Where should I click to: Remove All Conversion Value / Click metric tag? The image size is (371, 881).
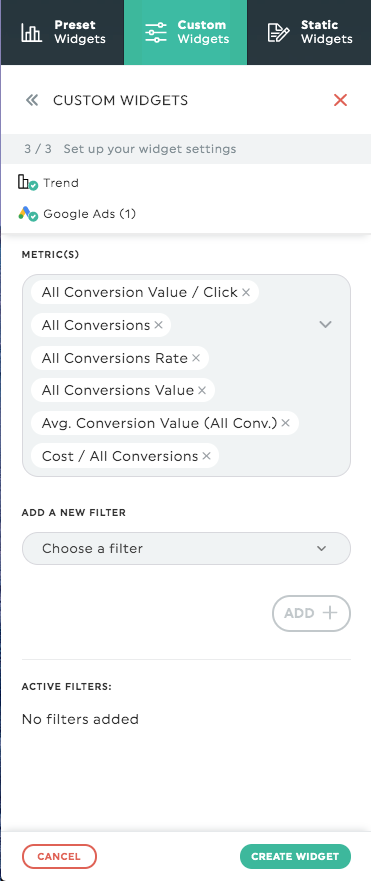click(x=246, y=293)
